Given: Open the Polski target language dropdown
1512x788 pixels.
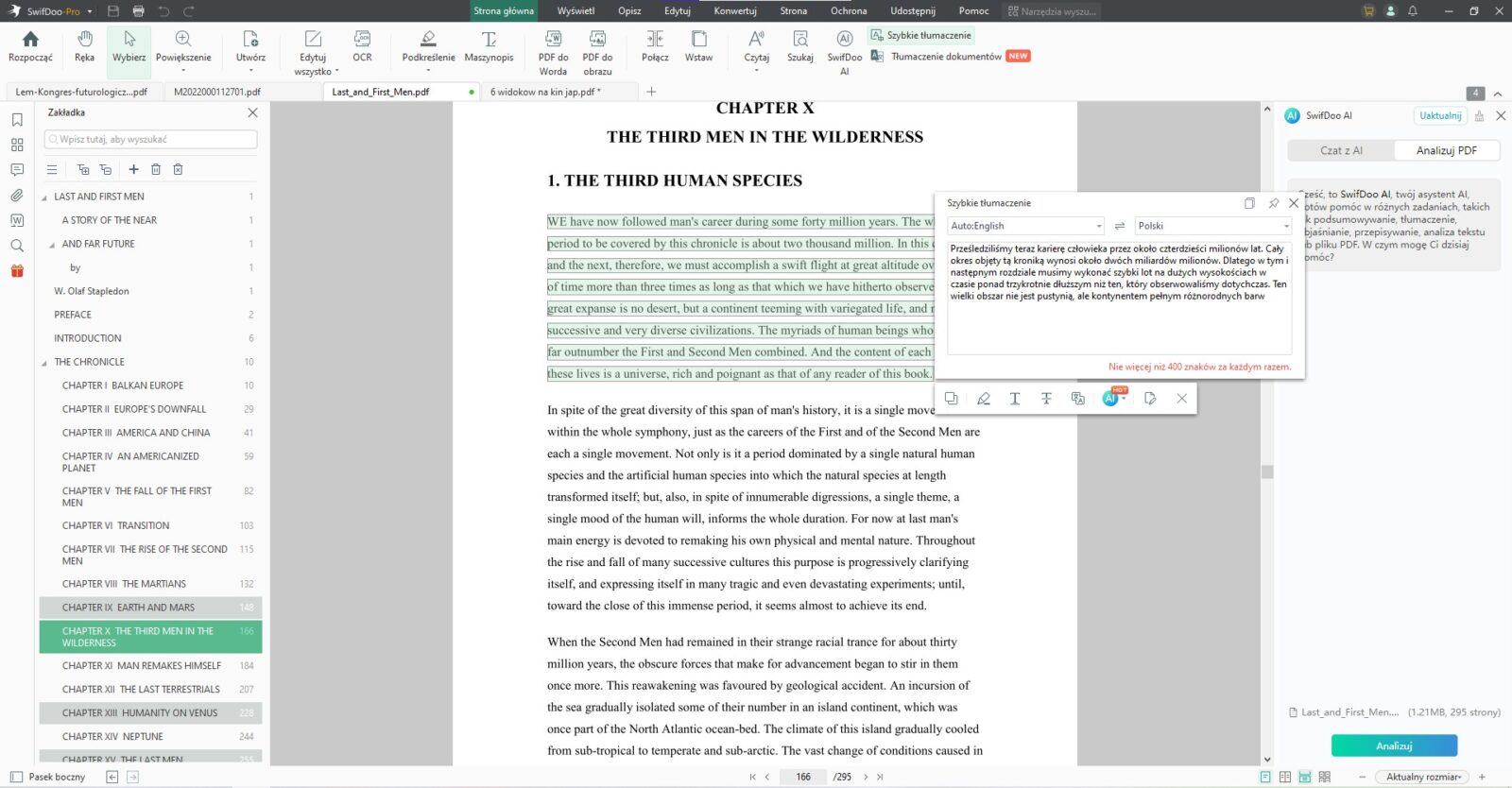Looking at the screenshot, I should (x=1212, y=226).
